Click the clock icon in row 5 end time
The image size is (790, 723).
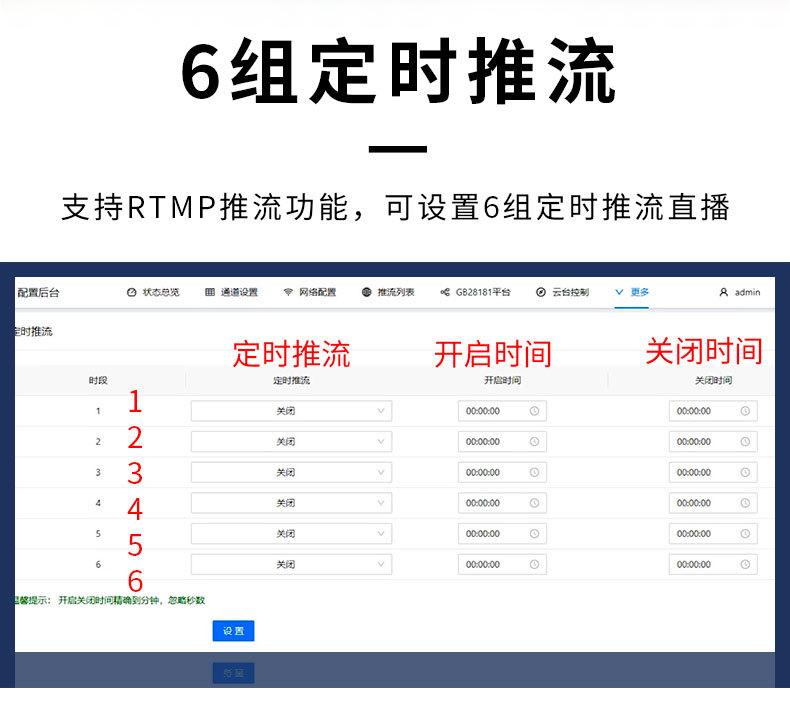click(745, 534)
